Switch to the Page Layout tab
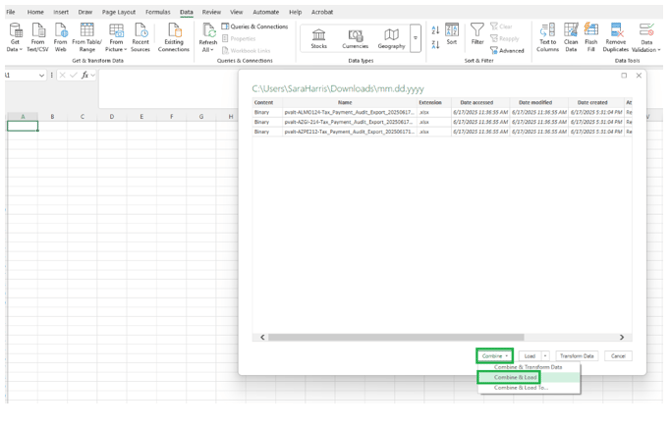Screen dimensions: 670x430 pyautogui.click(x=119, y=12)
